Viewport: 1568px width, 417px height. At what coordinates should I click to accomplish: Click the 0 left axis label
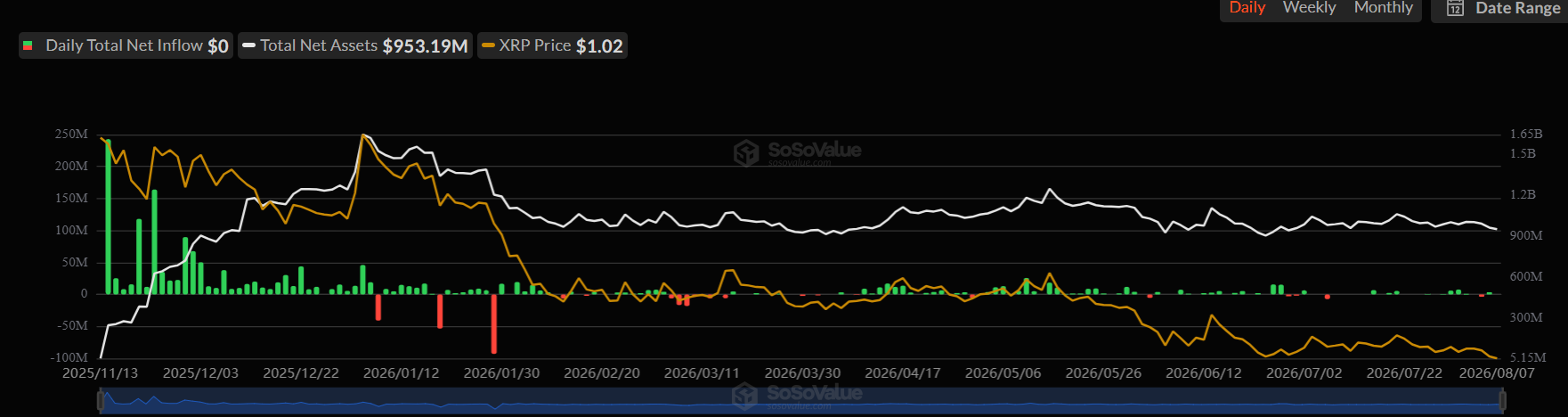85,294
